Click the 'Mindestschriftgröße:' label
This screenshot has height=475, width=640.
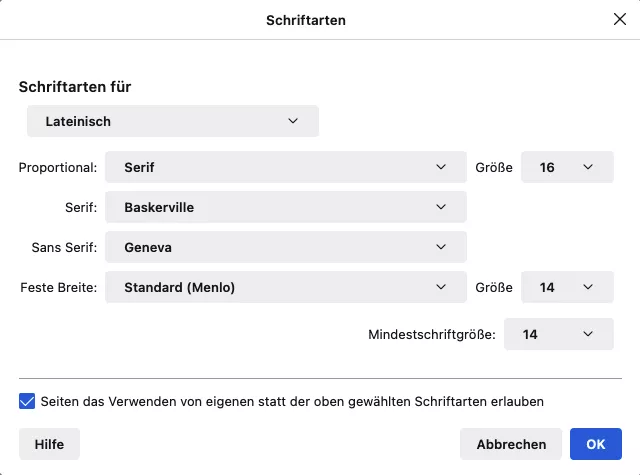point(431,334)
